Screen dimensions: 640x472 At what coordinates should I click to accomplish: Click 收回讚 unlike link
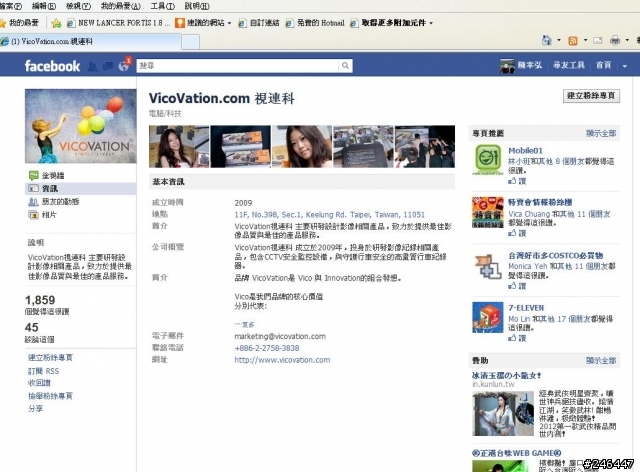[x=39, y=383]
